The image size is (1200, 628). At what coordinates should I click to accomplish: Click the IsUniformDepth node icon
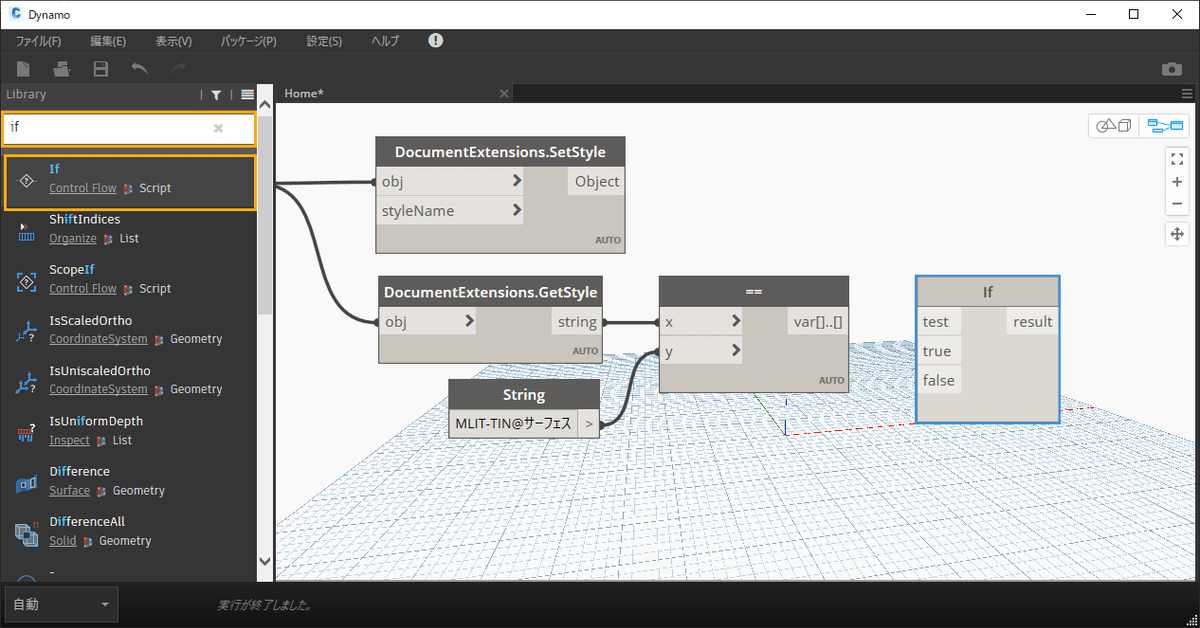coord(27,431)
